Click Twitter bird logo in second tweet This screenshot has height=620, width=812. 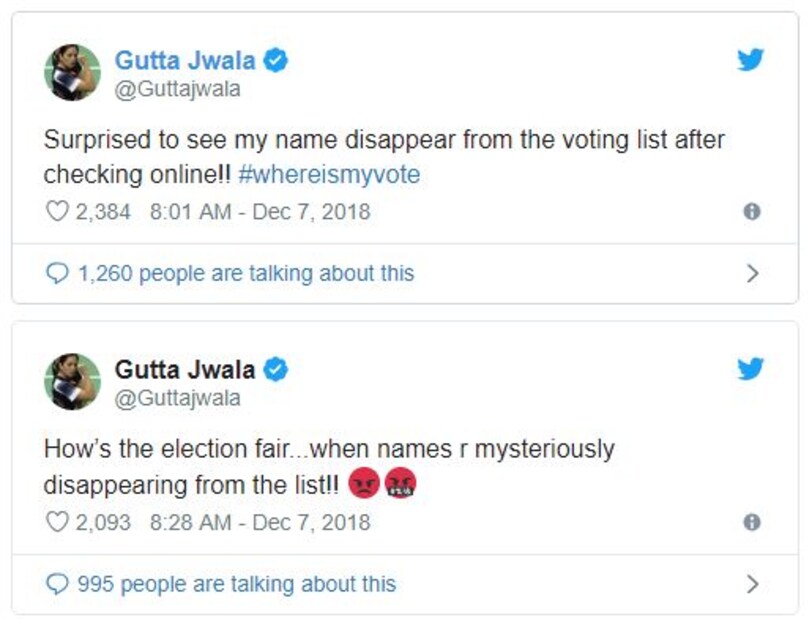[x=750, y=370]
